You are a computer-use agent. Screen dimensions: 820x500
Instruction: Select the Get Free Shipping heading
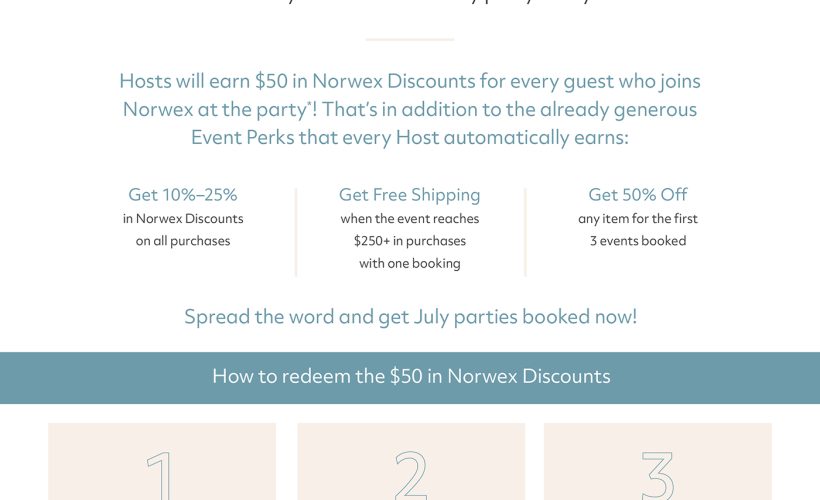coord(409,195)
